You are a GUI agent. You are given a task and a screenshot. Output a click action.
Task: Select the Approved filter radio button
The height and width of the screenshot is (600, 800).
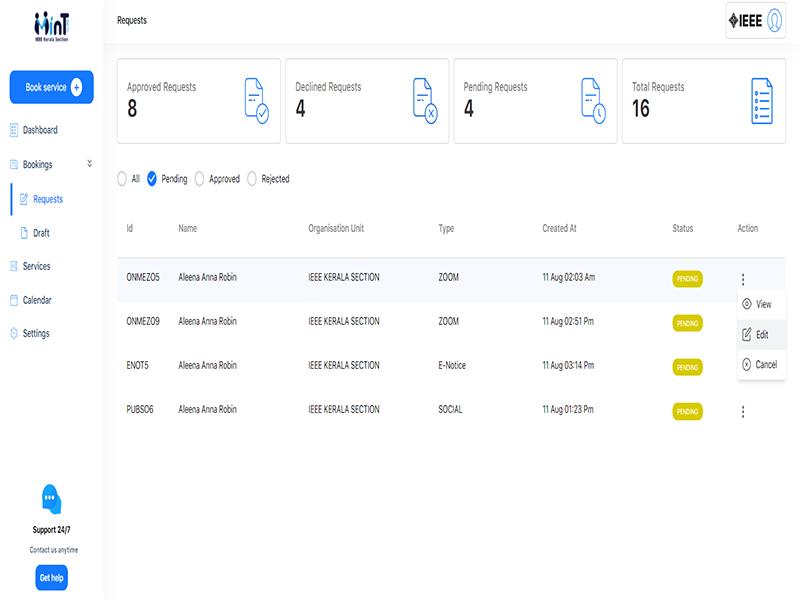pos(200,179)
